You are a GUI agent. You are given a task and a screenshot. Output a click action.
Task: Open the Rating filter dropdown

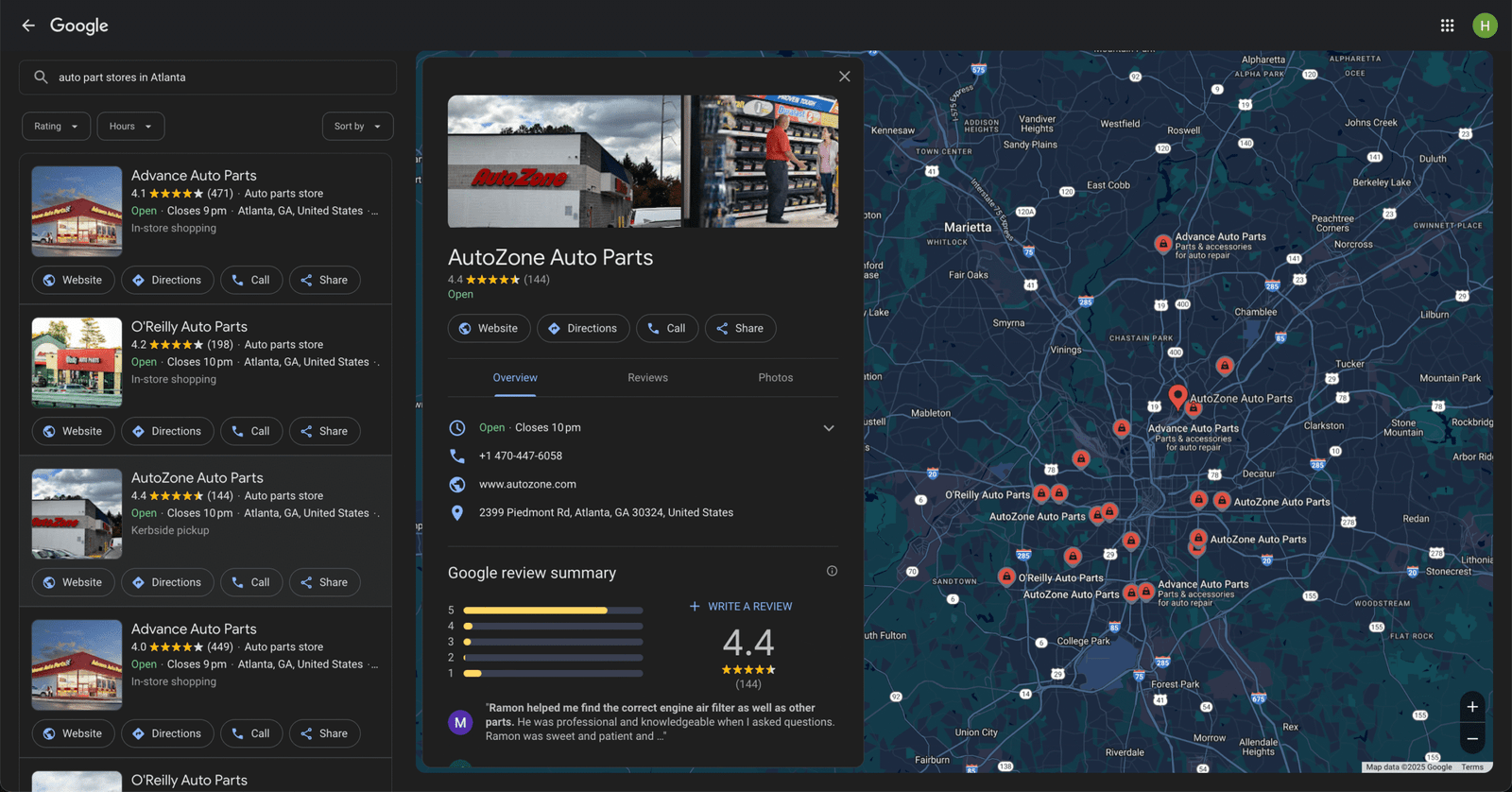point(57,127)
